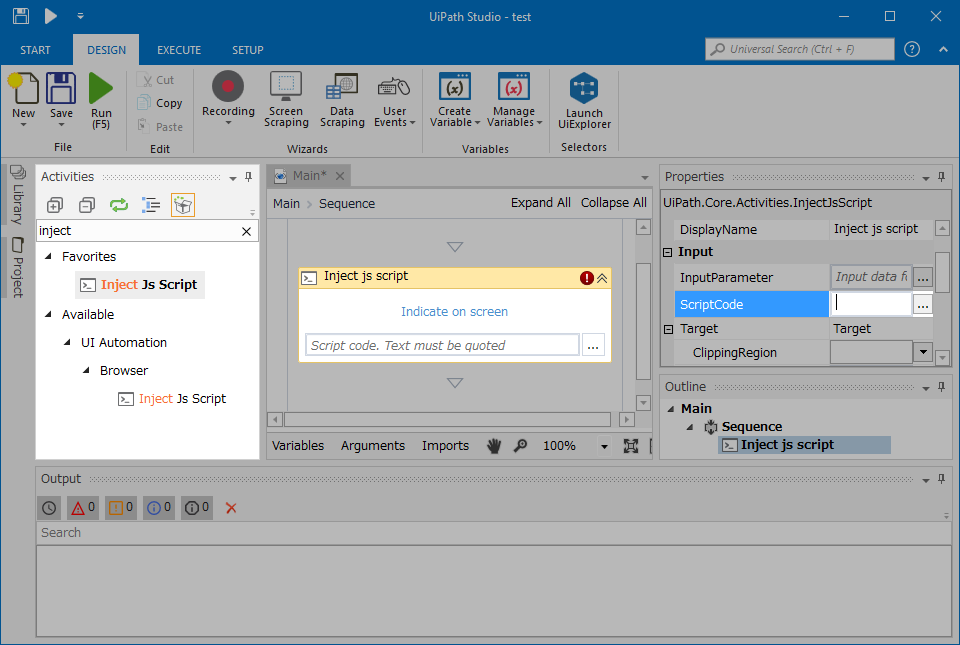Viewport: 960px width, 645px height.
Task: Collapse the Input property group
Action: coord(668,252)
